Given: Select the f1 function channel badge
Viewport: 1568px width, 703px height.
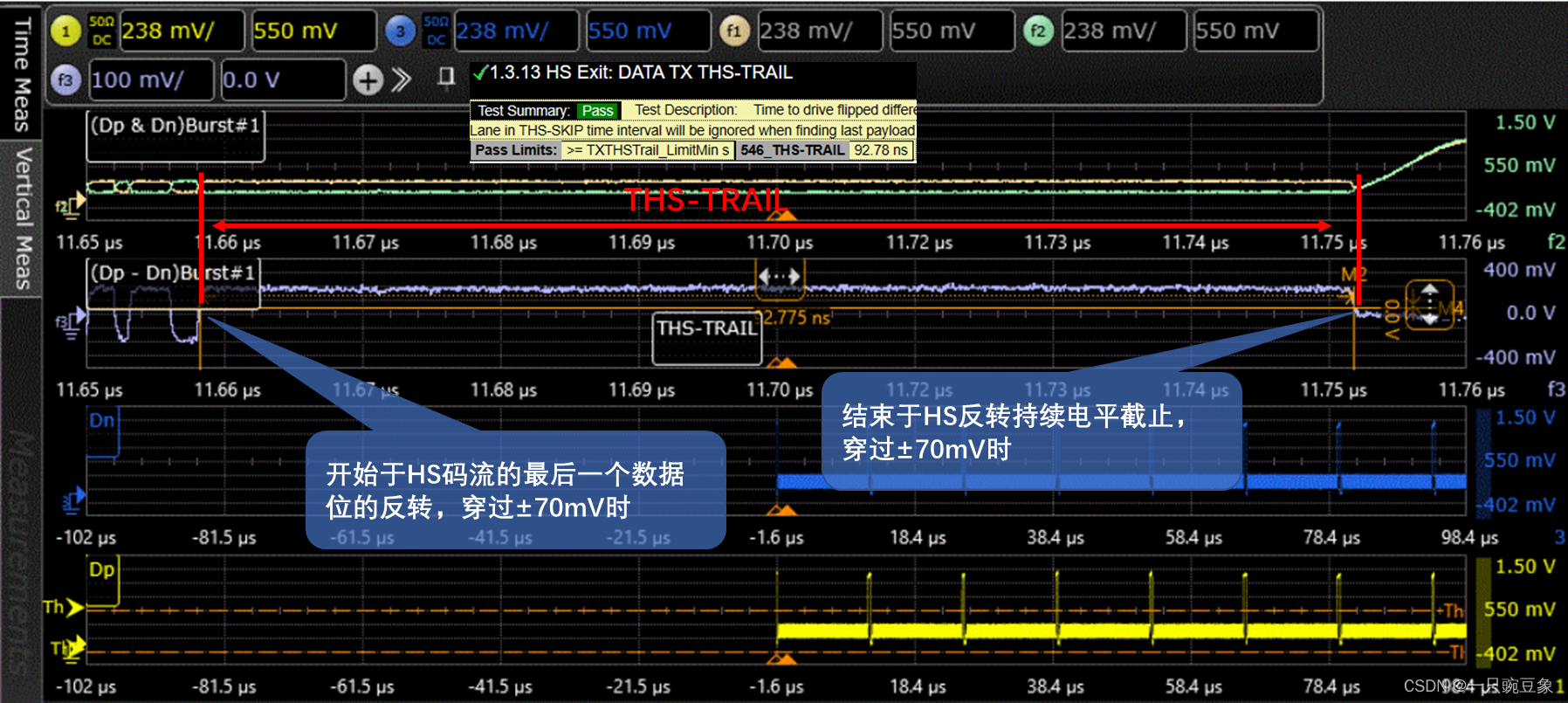Looking at the screenshot, I should pos(733,31).
